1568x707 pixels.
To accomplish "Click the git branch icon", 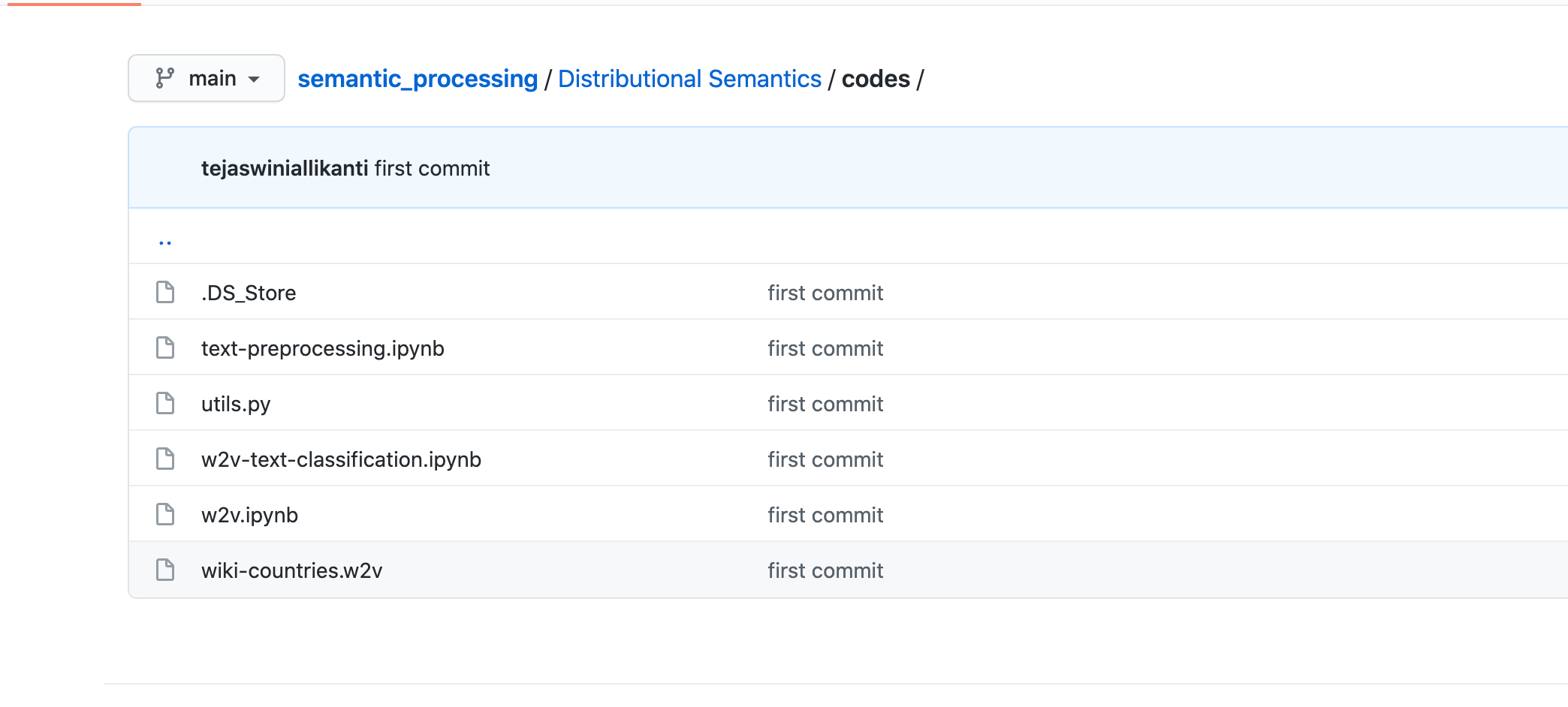I will point(164,78).
